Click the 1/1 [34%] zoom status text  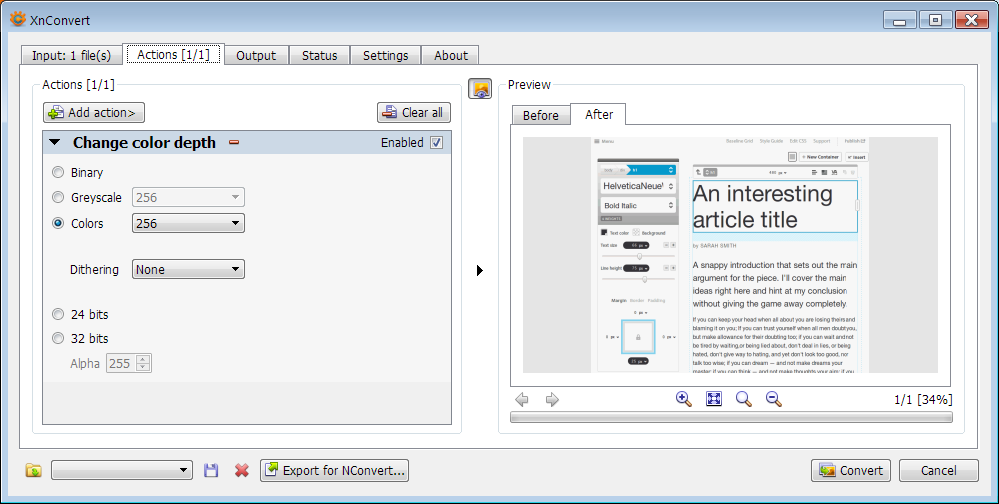[x=923, y=400]
